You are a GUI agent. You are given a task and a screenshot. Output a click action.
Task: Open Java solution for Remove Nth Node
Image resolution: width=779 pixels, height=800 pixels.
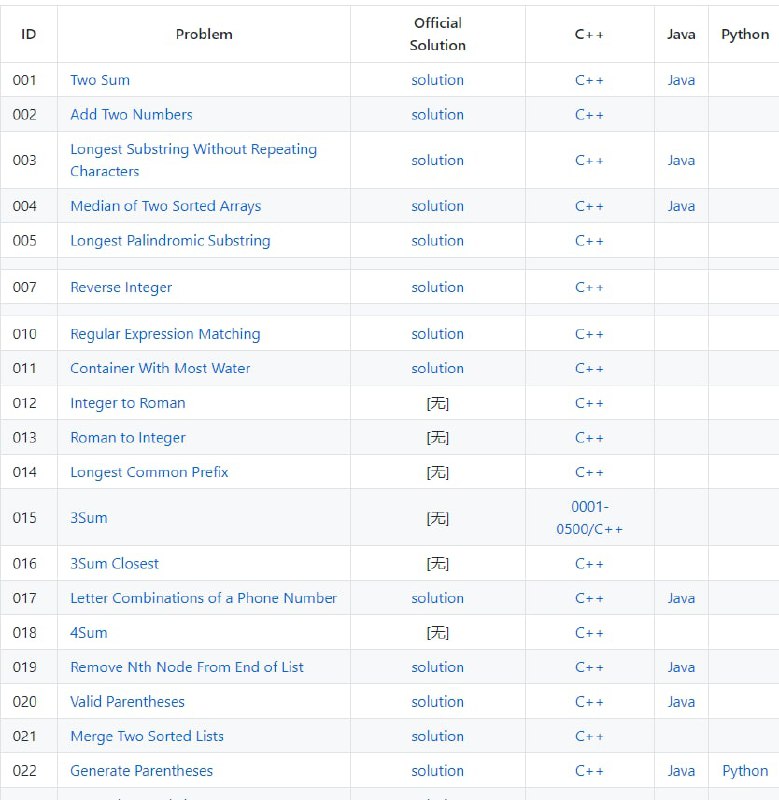tap(681, 668)
